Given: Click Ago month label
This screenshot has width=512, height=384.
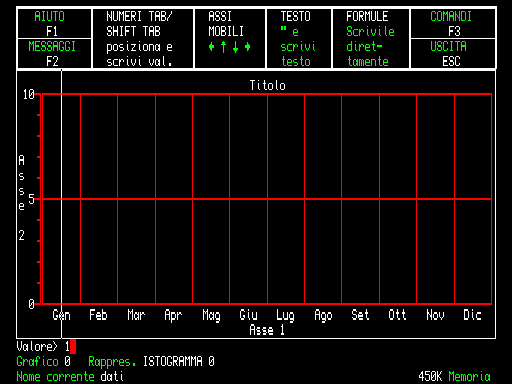Looking at the screenshot, I should [323, 316].
